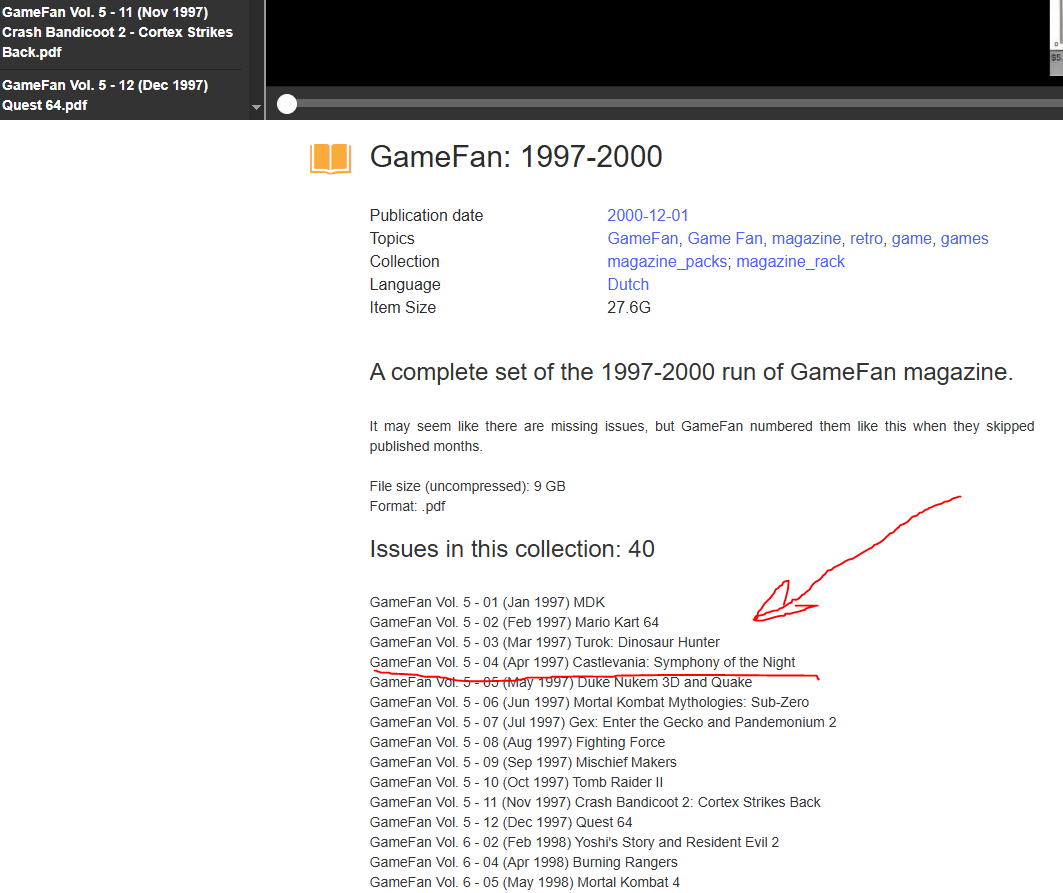Image resolution: width=1063 pixels, height=893 pixels.
Task: Open the game topic link
Action: pos(911,239)
